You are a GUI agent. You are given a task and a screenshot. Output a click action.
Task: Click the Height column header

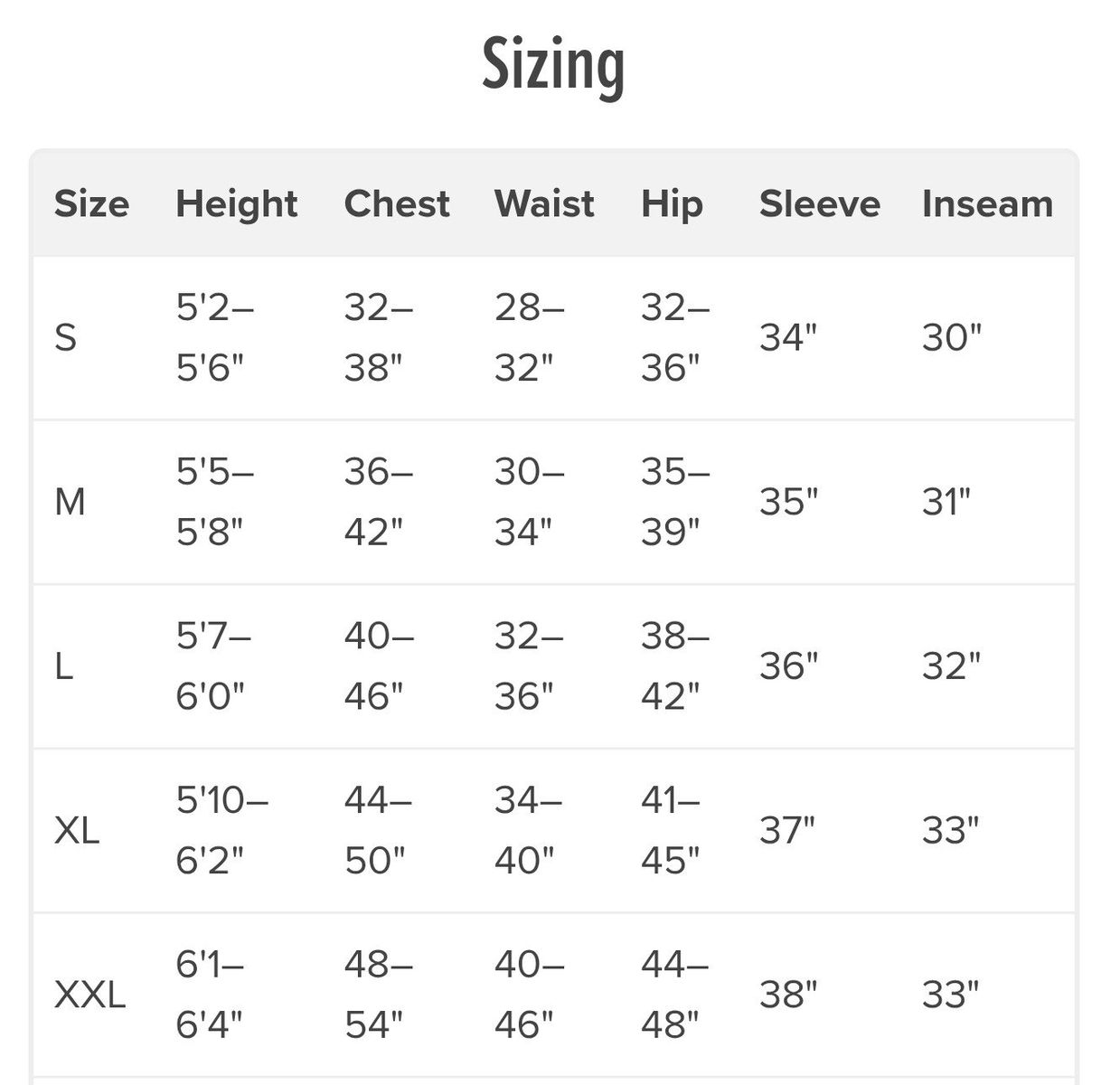pyautogui.click(x=236, y=204)
